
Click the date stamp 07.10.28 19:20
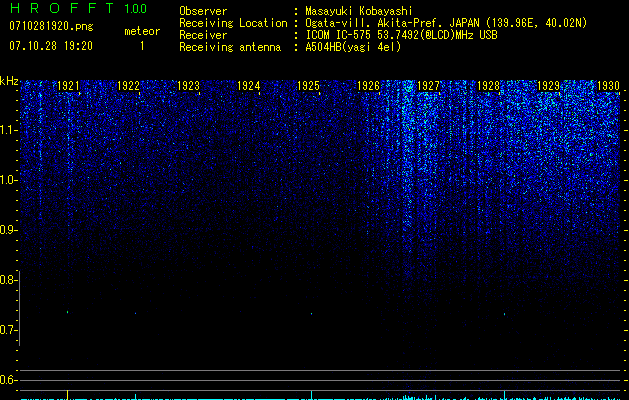51,46
